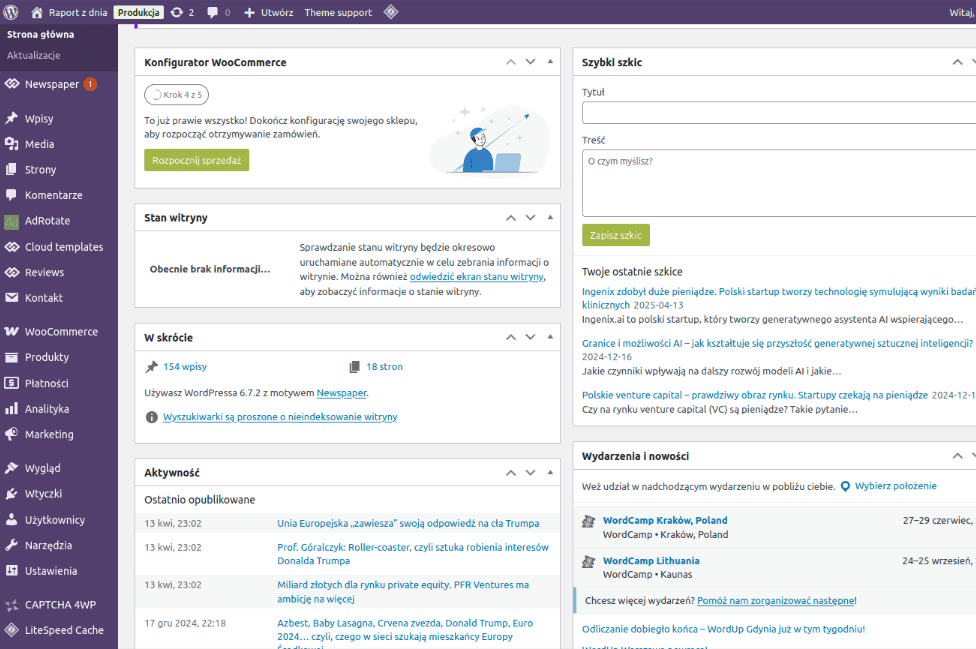Click the Strony pages icon

[x=12, y=169]
